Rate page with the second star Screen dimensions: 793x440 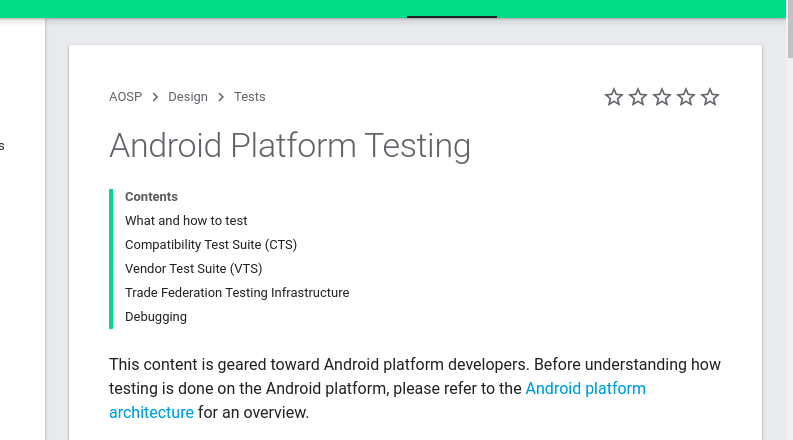638,97
